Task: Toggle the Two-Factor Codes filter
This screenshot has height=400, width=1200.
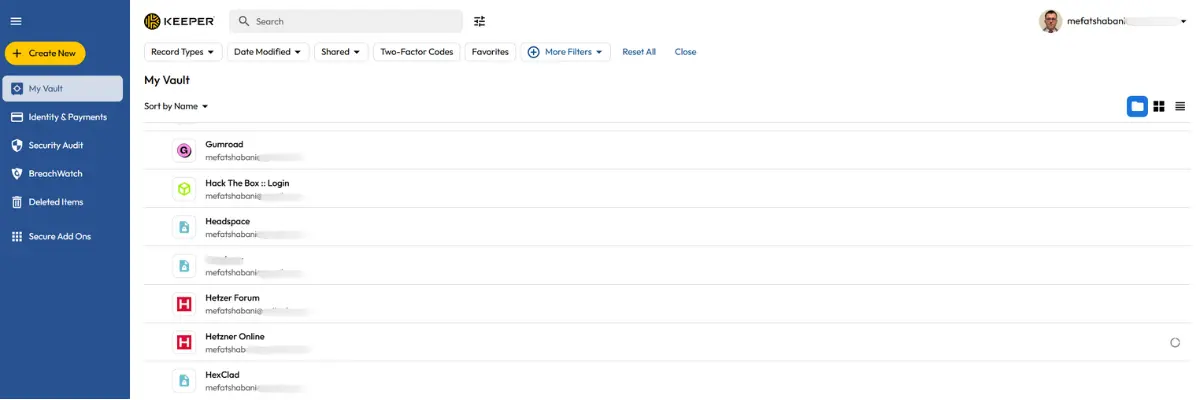Action: point(417,52)
